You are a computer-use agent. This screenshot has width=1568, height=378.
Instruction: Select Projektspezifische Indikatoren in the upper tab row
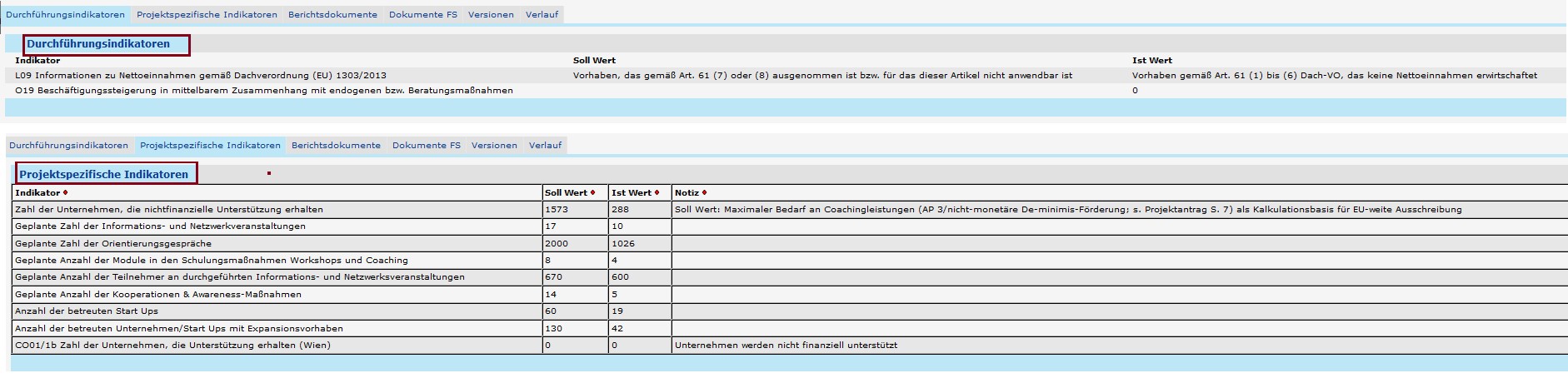coord(207,14)
